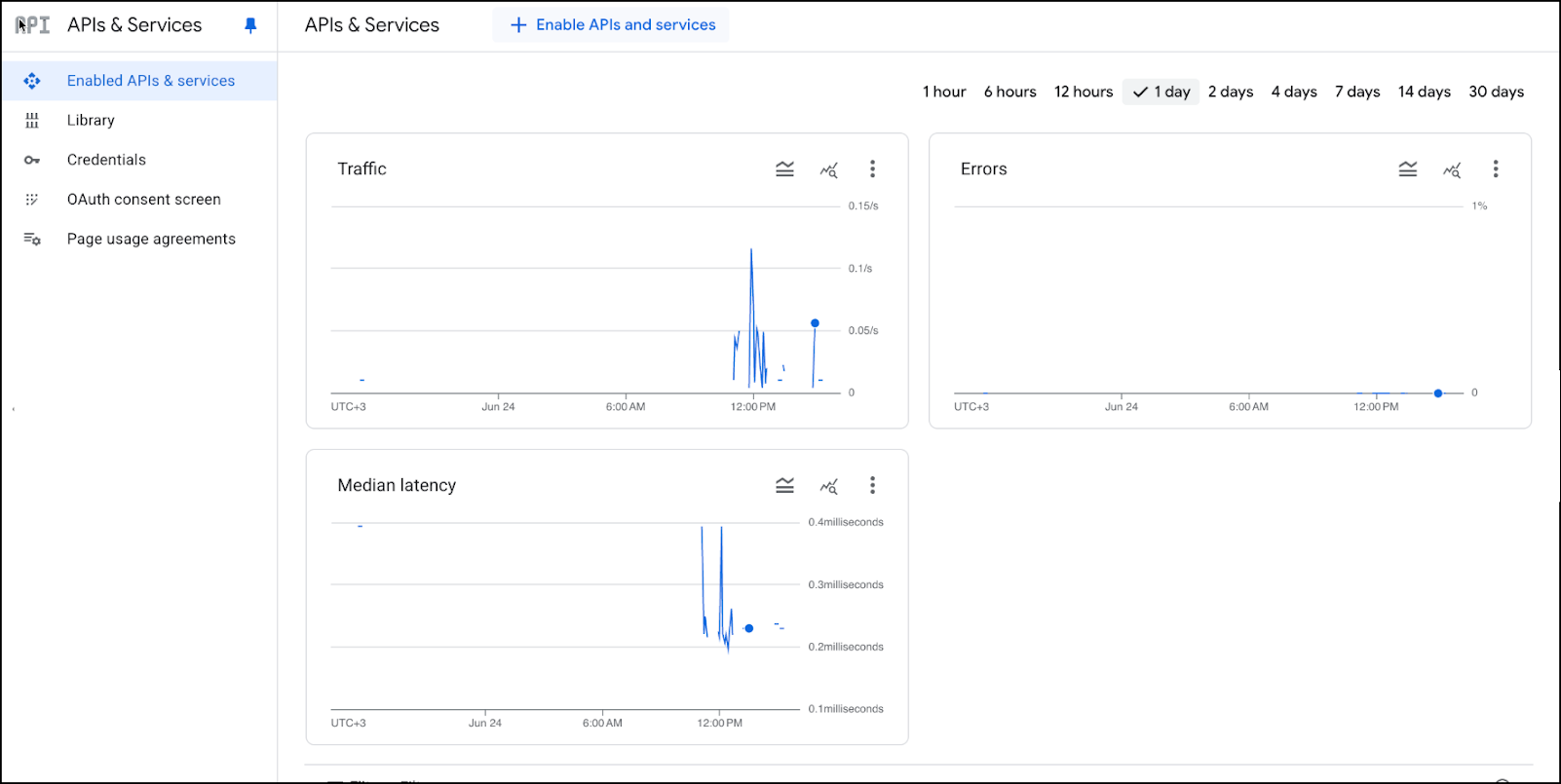Image resolution: width=1561 pixels, height=784 pixels.
Task: Open Traffic chart more options menu
Action: click(x=872, y=169)
